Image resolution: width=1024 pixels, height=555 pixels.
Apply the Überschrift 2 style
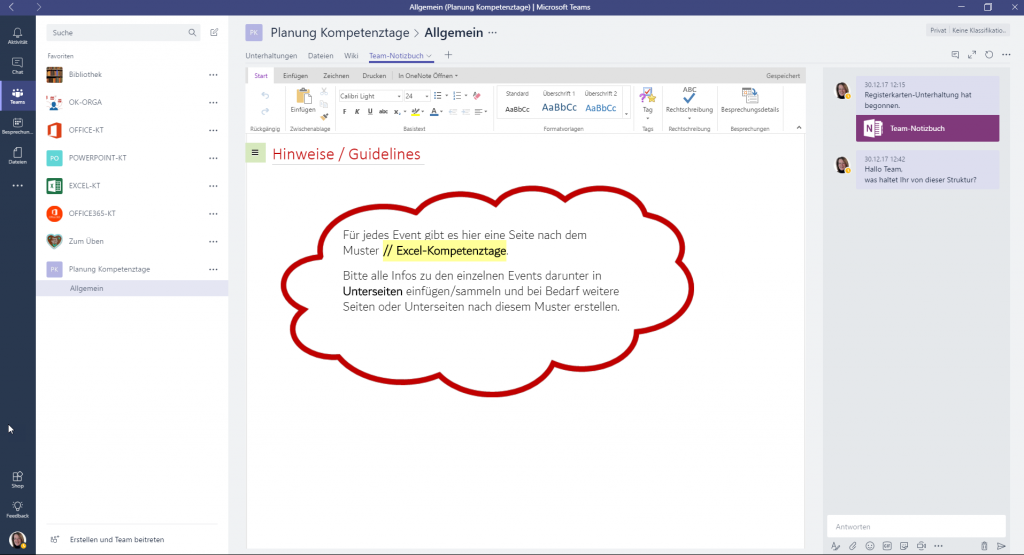pos(601,102)
